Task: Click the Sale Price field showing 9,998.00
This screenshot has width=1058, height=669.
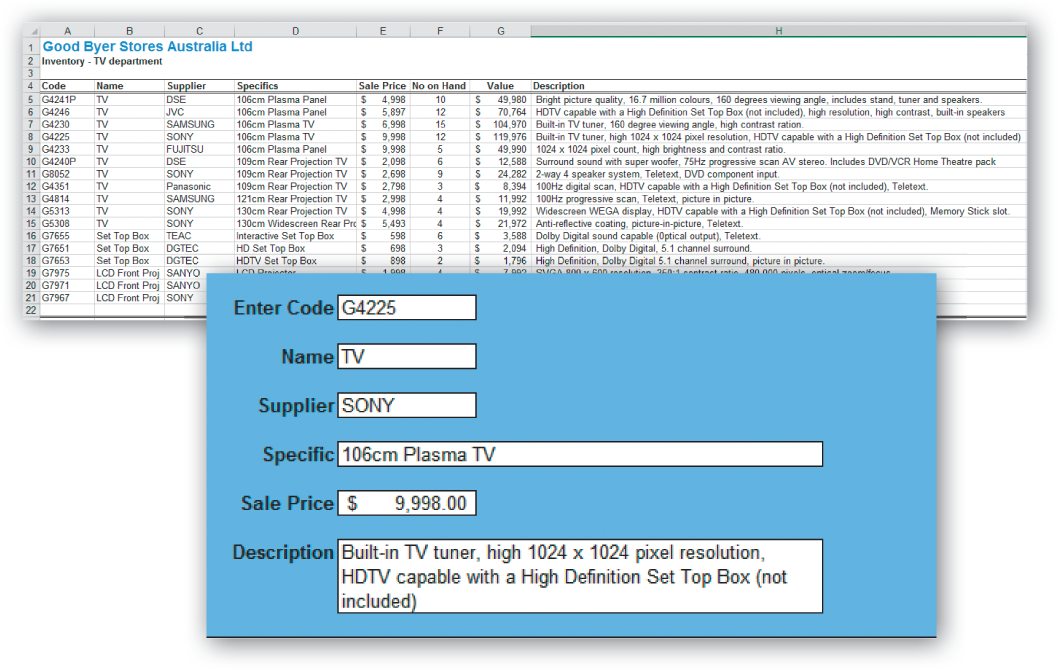Action: (x=407, y=503)
